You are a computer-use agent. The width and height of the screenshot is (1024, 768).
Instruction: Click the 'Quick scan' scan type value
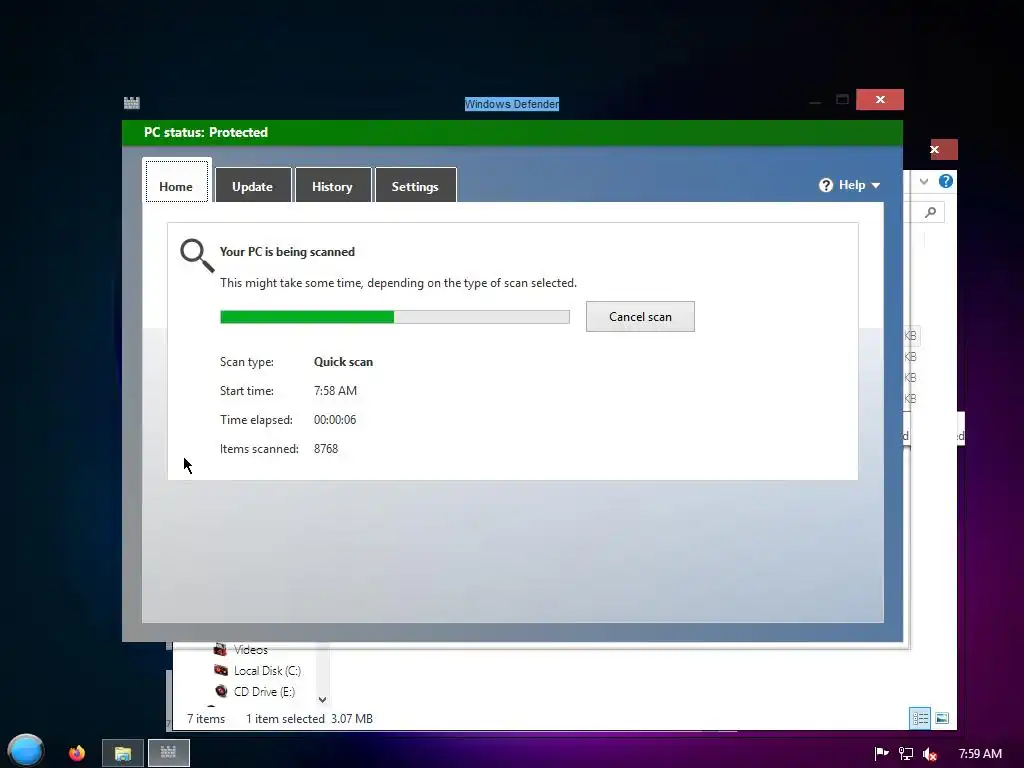344,362
